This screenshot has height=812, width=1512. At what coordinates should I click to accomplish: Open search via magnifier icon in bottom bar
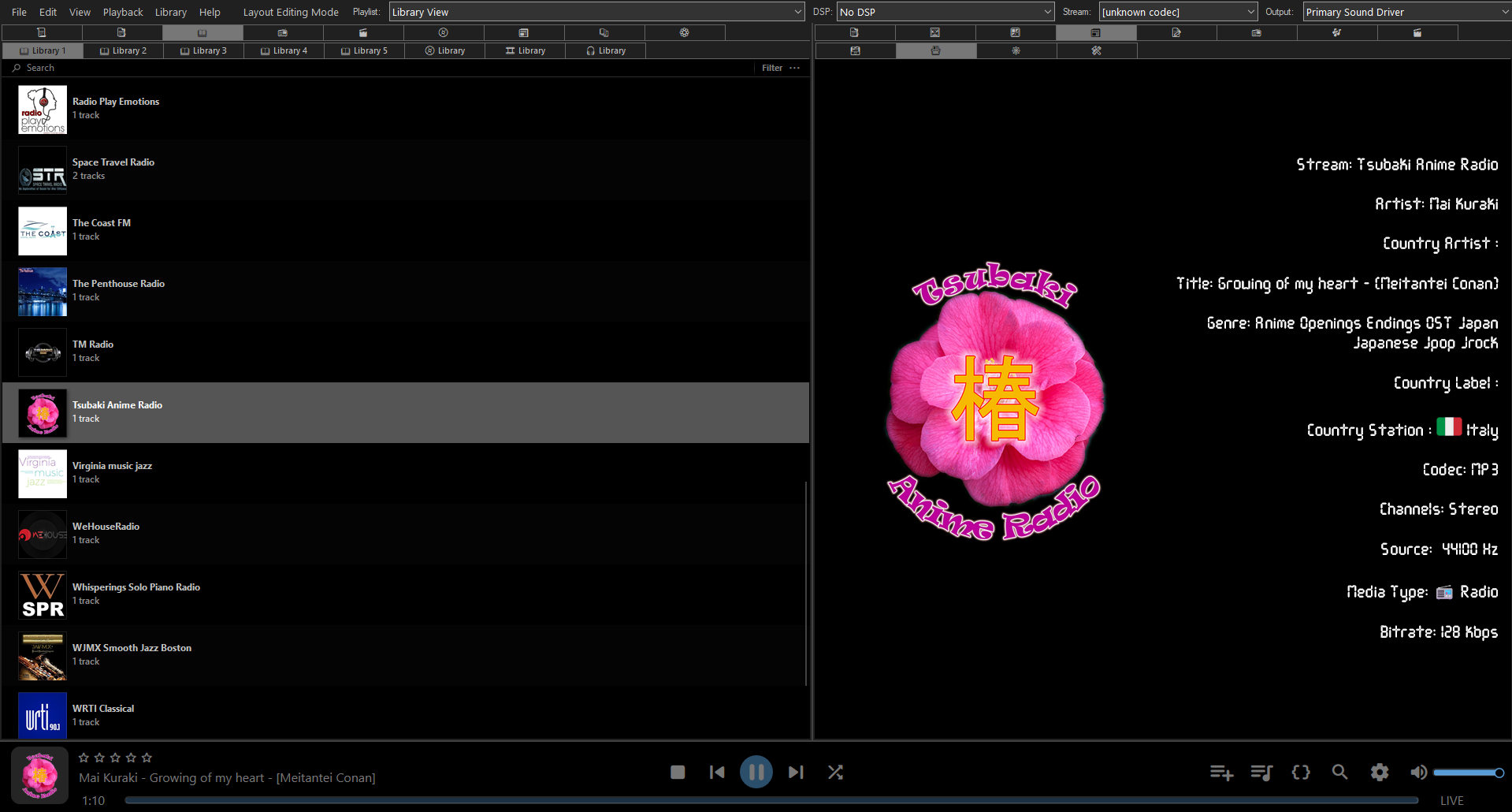click(x=1339, y=773)
